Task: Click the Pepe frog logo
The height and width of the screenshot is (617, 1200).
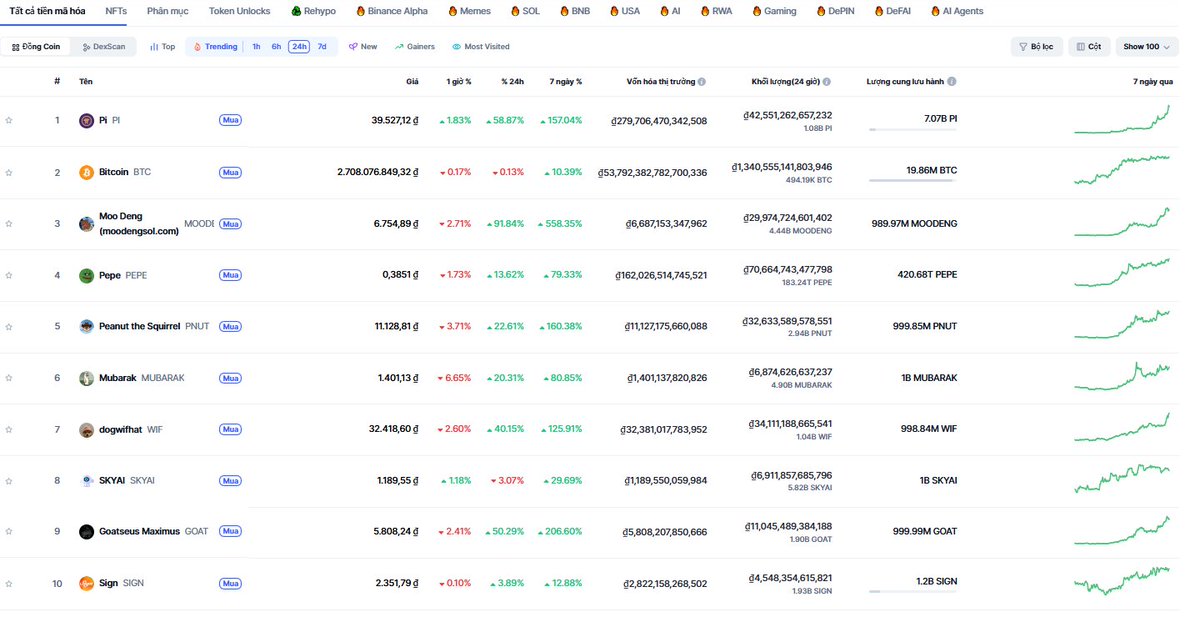Action: (x=86, y=275)
